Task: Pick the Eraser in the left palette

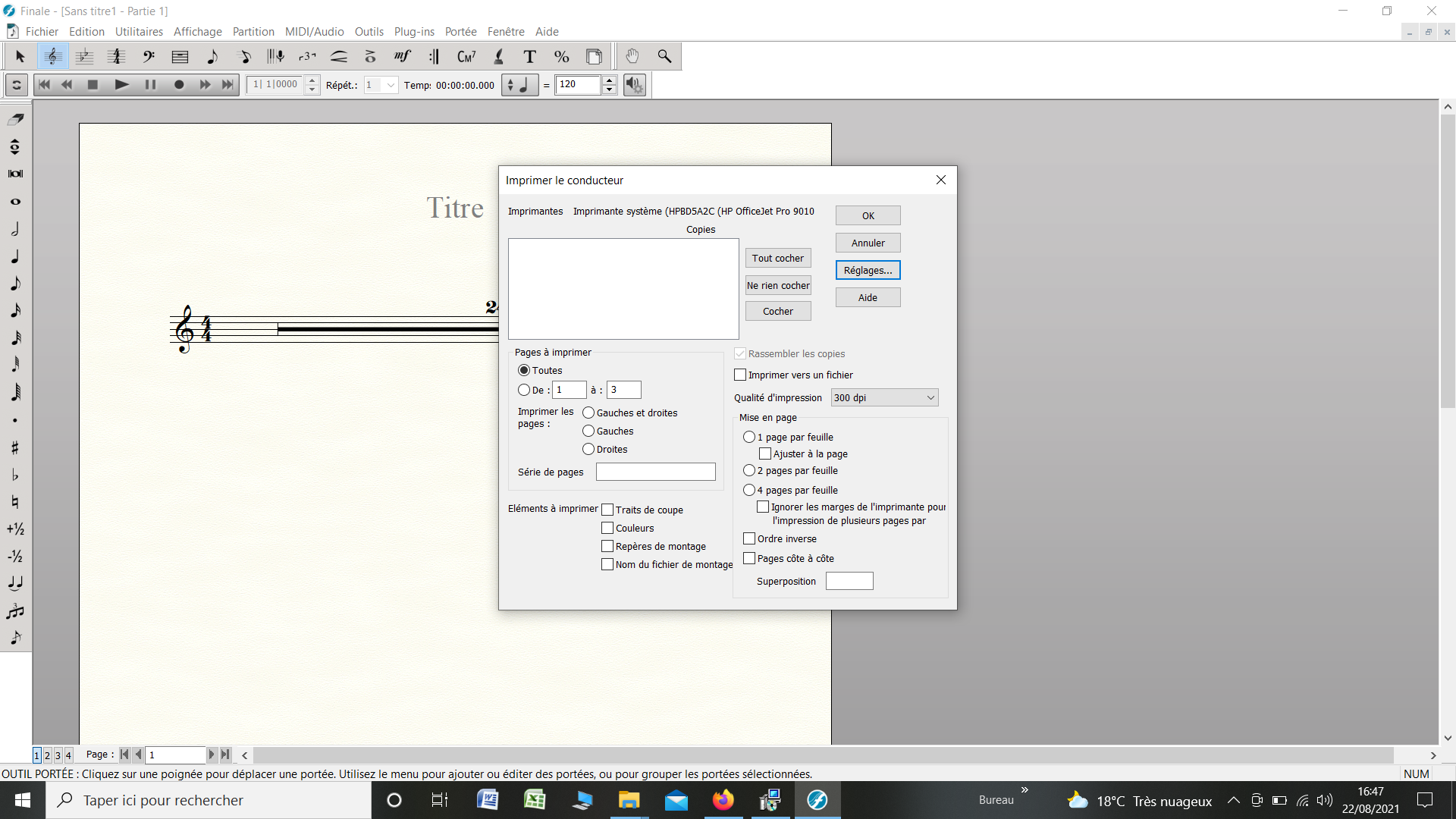Action: 15,119
